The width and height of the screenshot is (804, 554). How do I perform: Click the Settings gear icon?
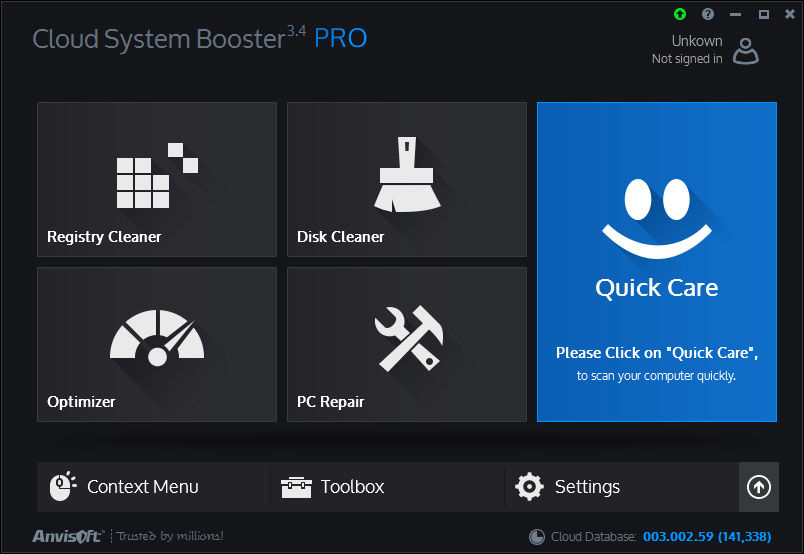tap(529, 487)
